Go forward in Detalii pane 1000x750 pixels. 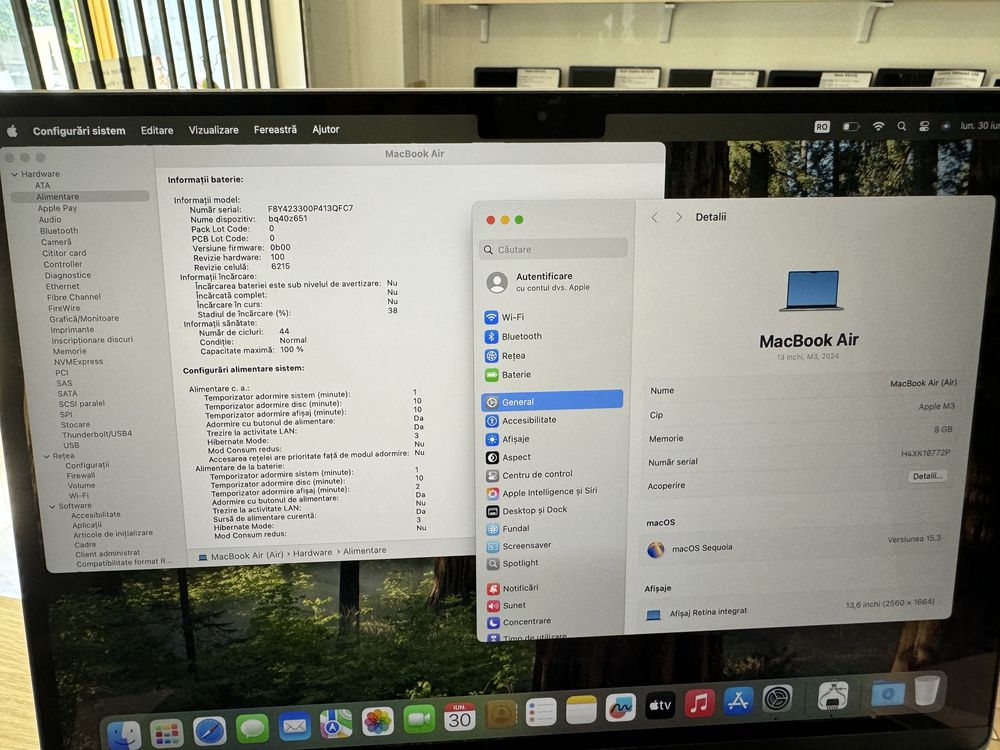679,217
